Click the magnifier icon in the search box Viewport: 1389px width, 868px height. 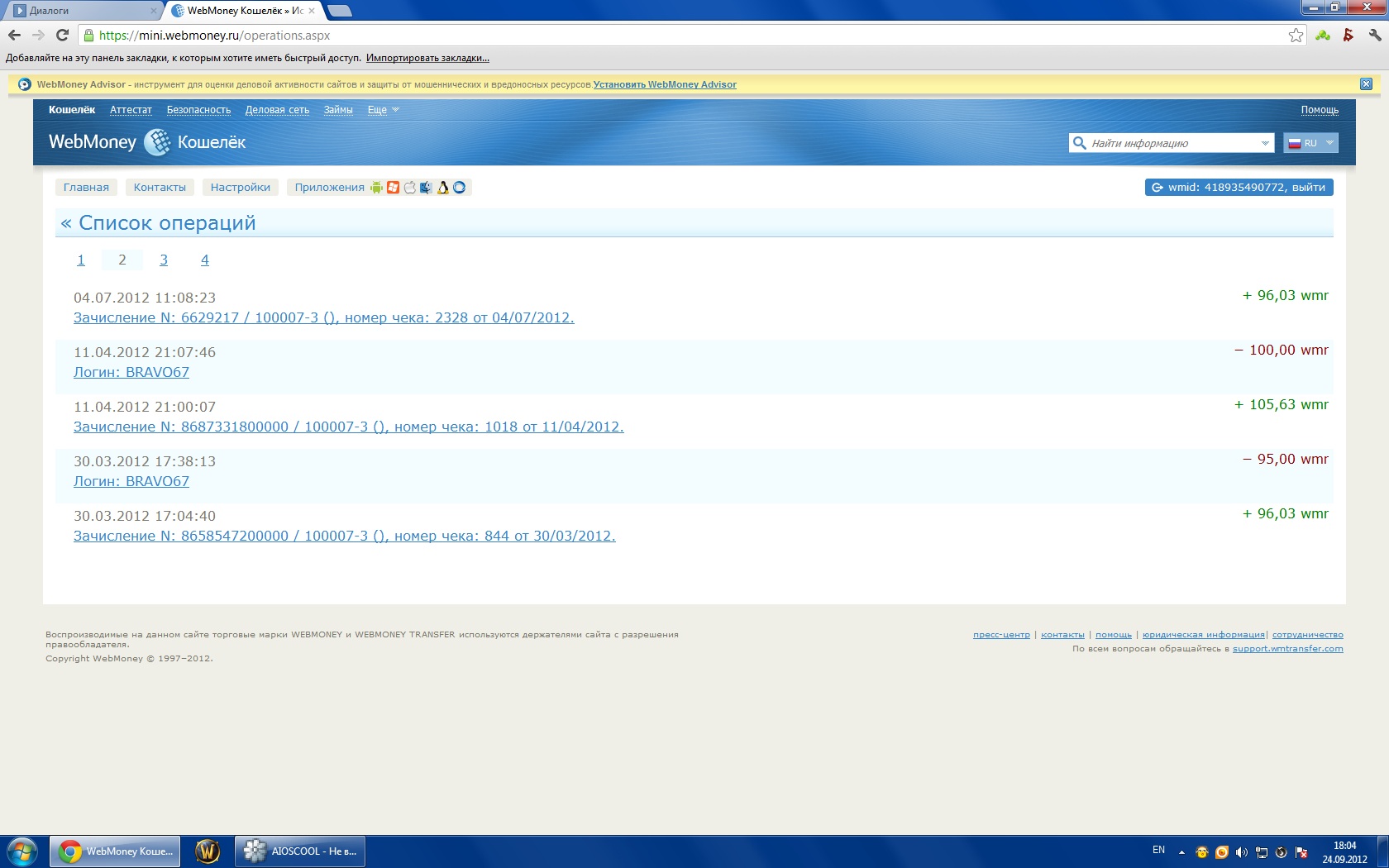pos(1079,143)
